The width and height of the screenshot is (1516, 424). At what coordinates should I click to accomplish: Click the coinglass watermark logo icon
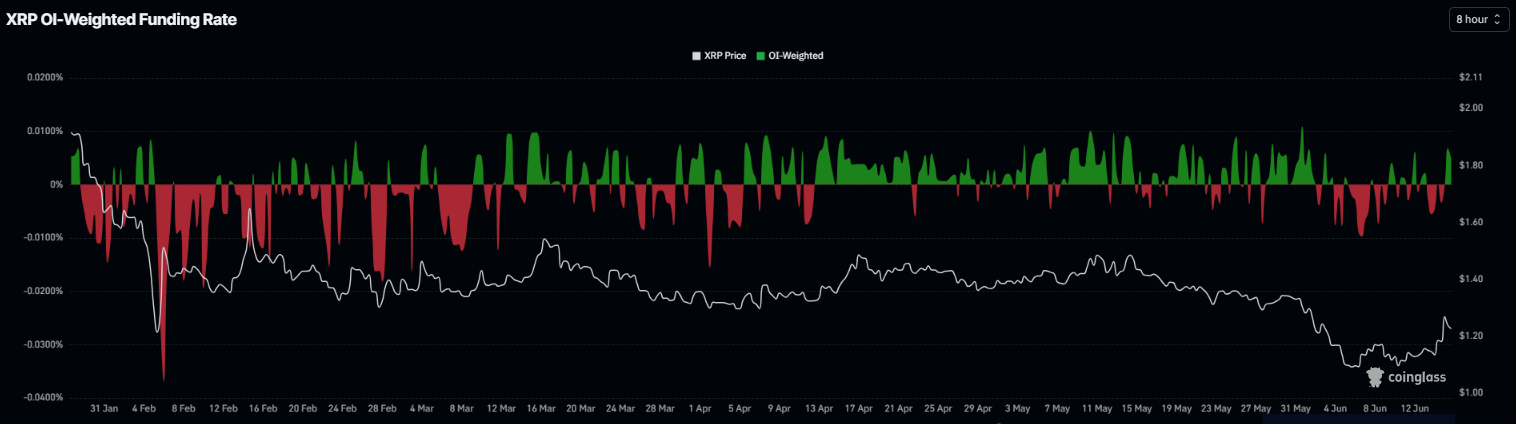pos(1375,377)
